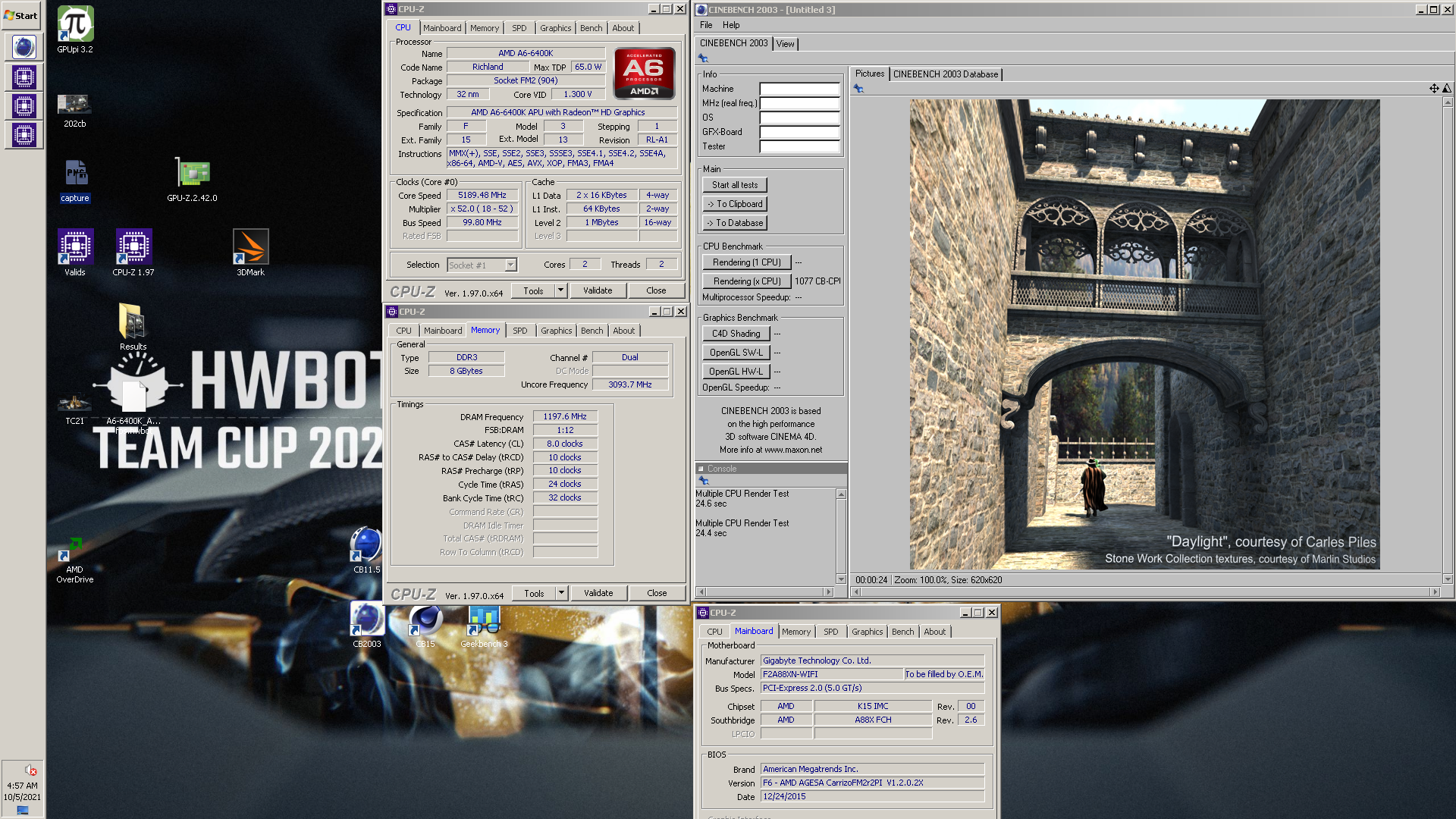Run the OpenGL SW-L benchmark
This screenshot has width=1456, height=819.
pyautogui.click(x=736, y=353)
